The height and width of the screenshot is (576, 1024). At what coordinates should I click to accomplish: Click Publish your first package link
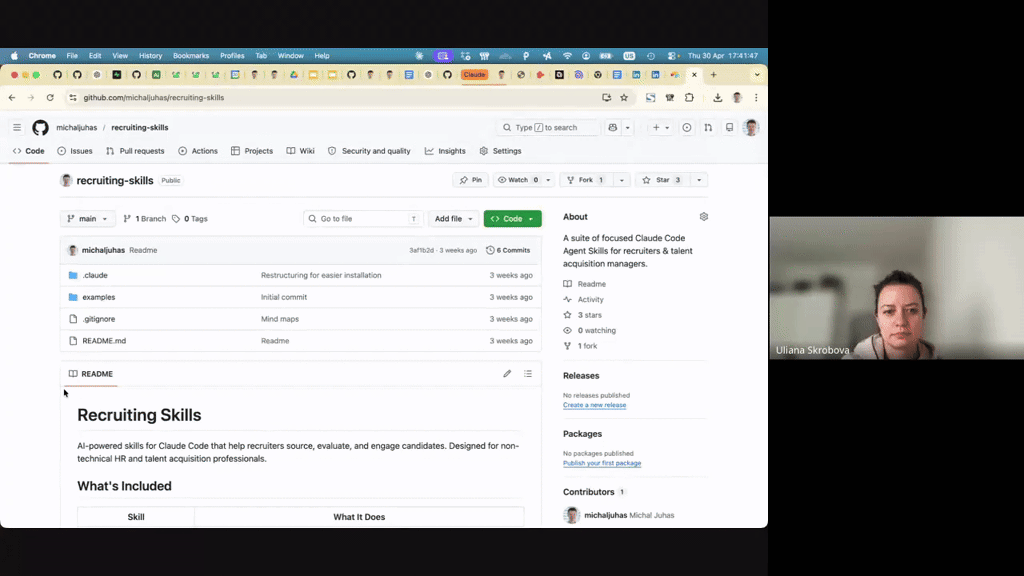(602, 463)
